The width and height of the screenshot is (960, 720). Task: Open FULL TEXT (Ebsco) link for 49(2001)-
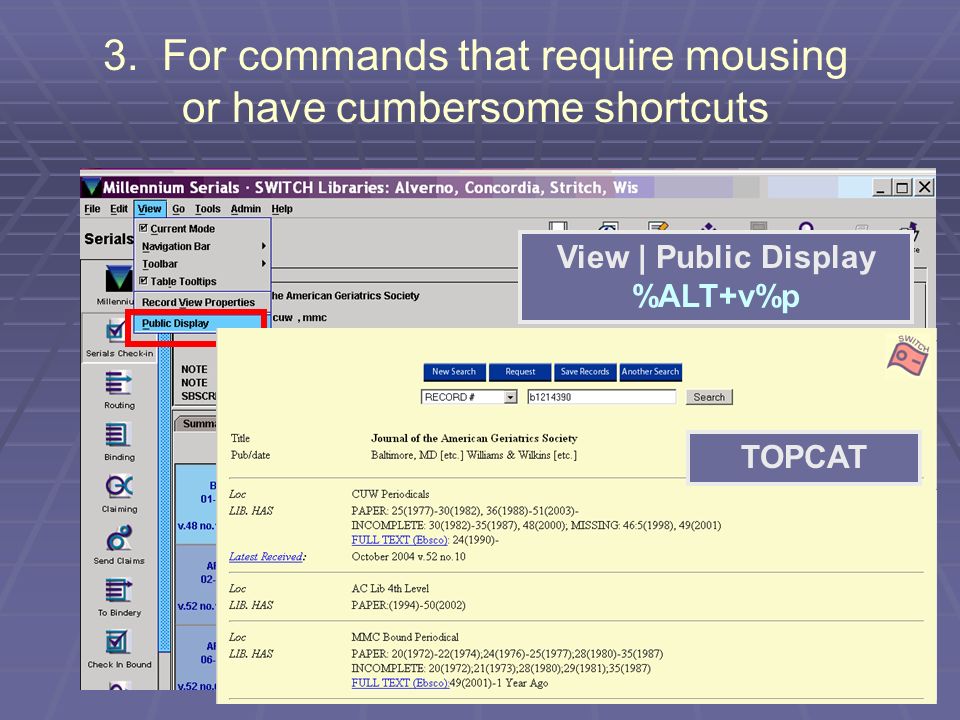[x=400, y=683]
